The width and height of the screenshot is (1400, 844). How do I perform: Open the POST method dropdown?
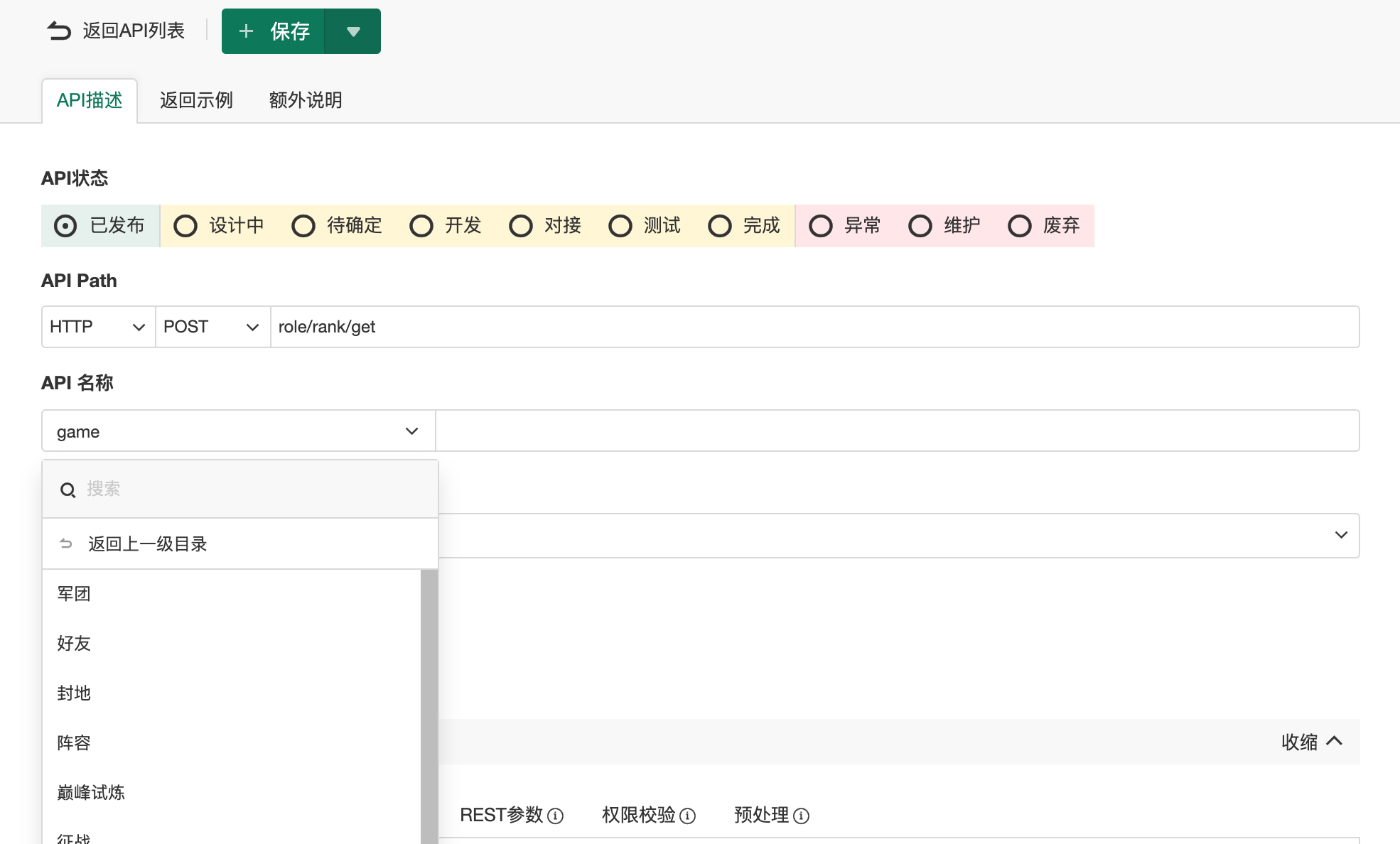point(212,327)
